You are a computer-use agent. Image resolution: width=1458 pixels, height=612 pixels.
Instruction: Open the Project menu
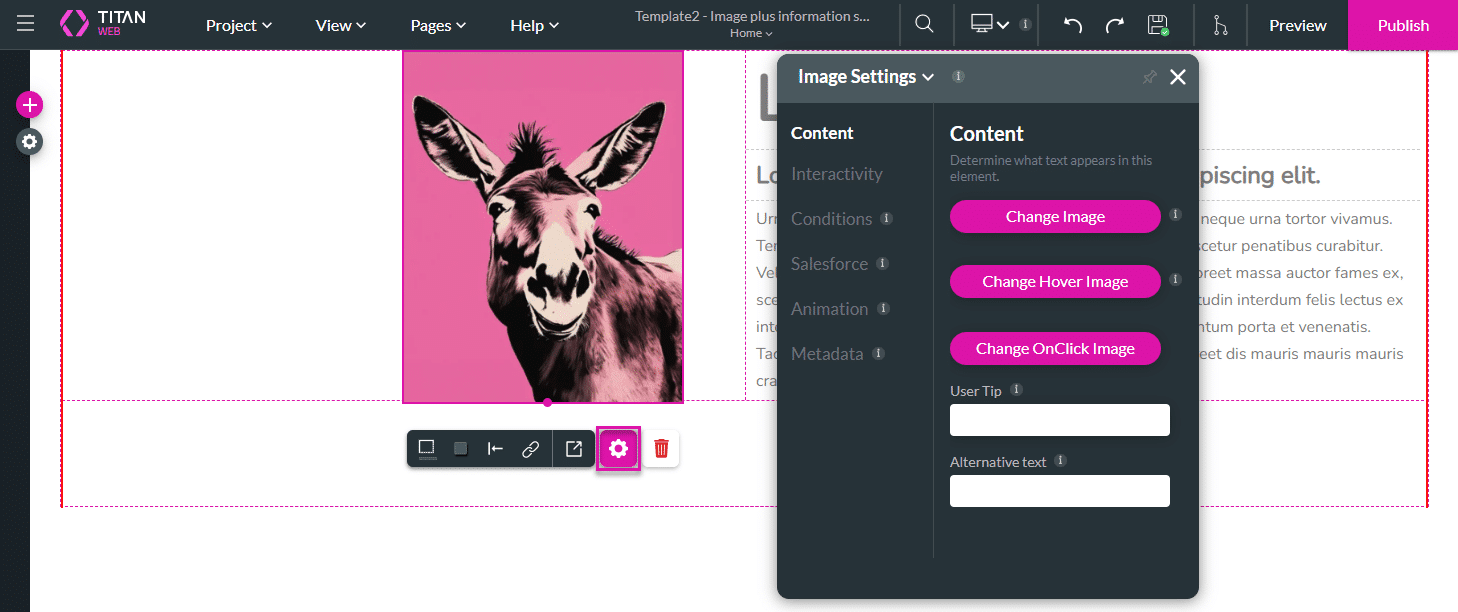click(x=239, y=25)
